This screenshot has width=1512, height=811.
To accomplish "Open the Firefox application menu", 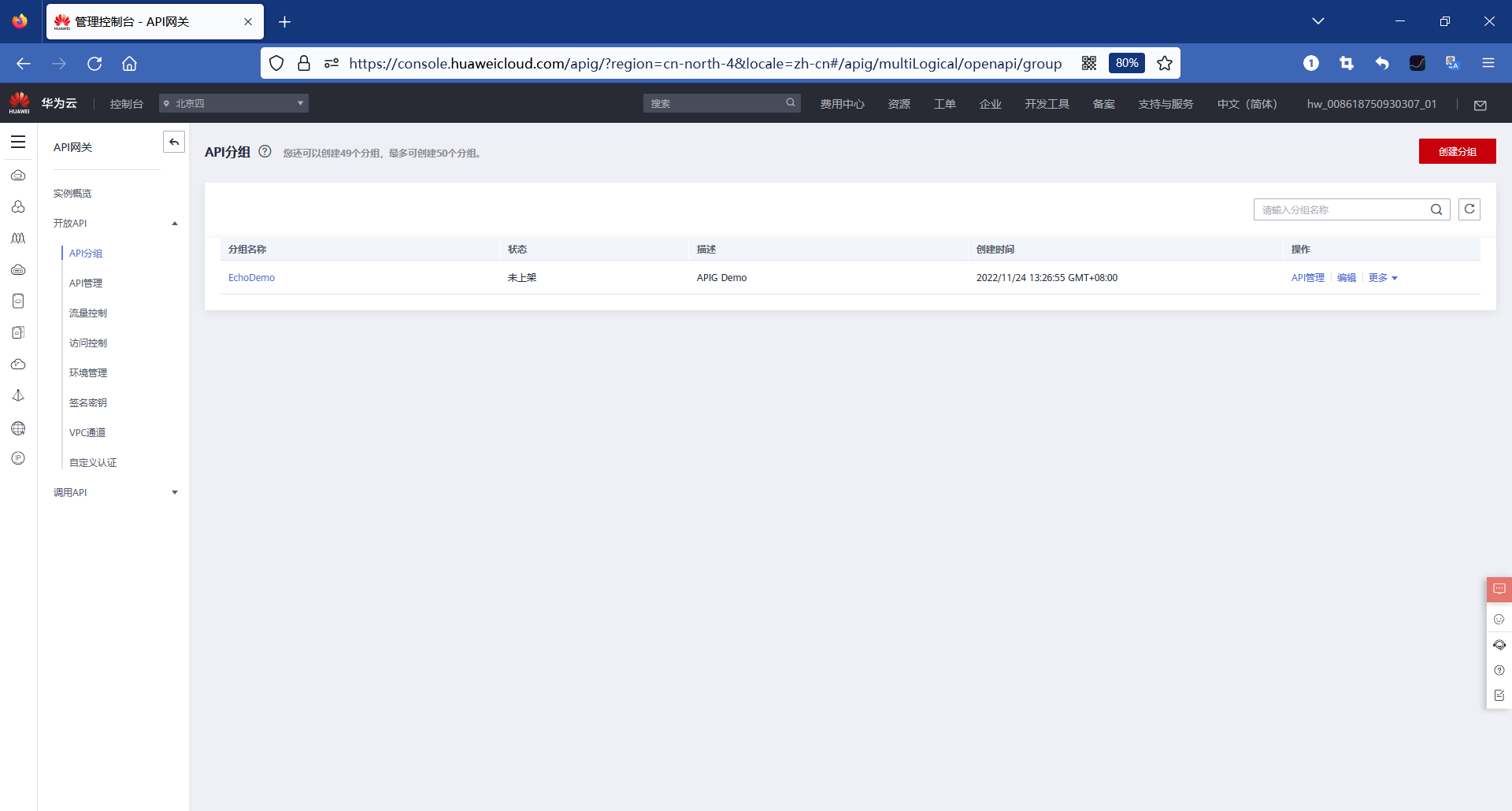I will [x=1488, y=63].
